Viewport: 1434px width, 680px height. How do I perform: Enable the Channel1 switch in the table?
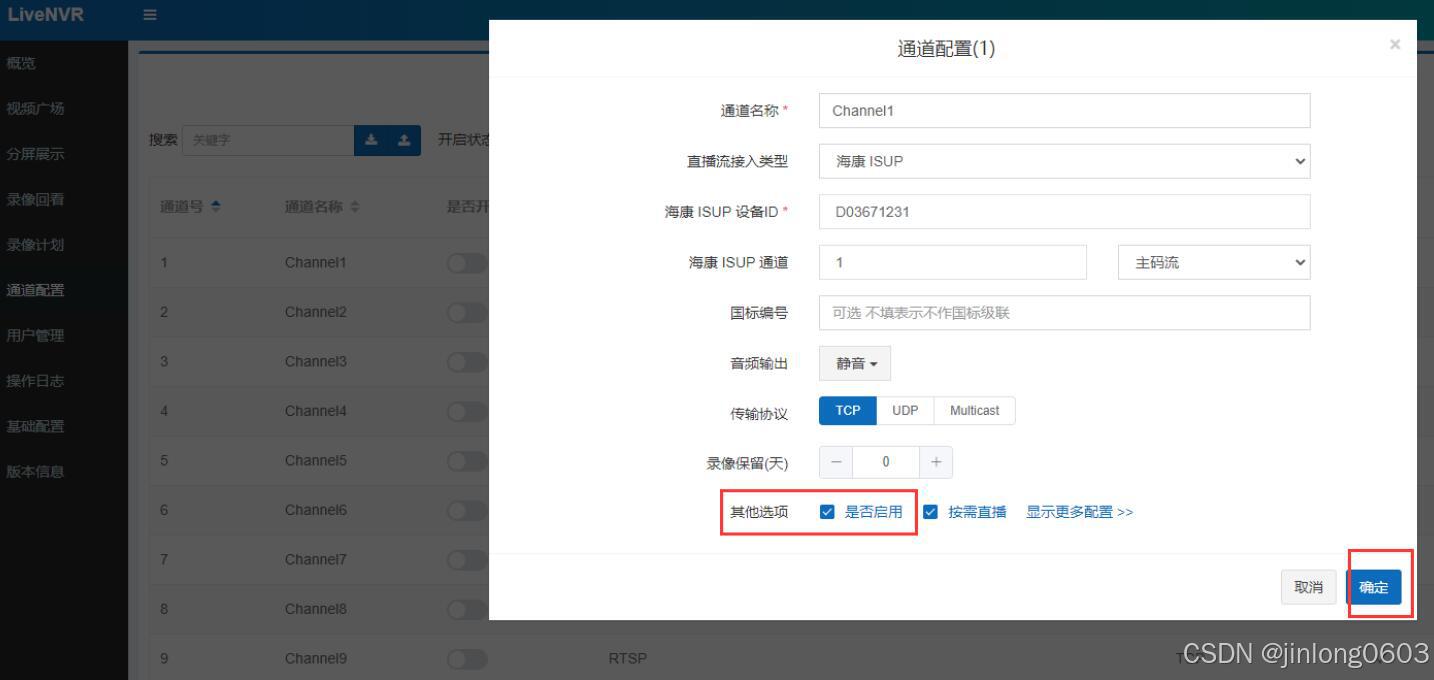(463, 262)
